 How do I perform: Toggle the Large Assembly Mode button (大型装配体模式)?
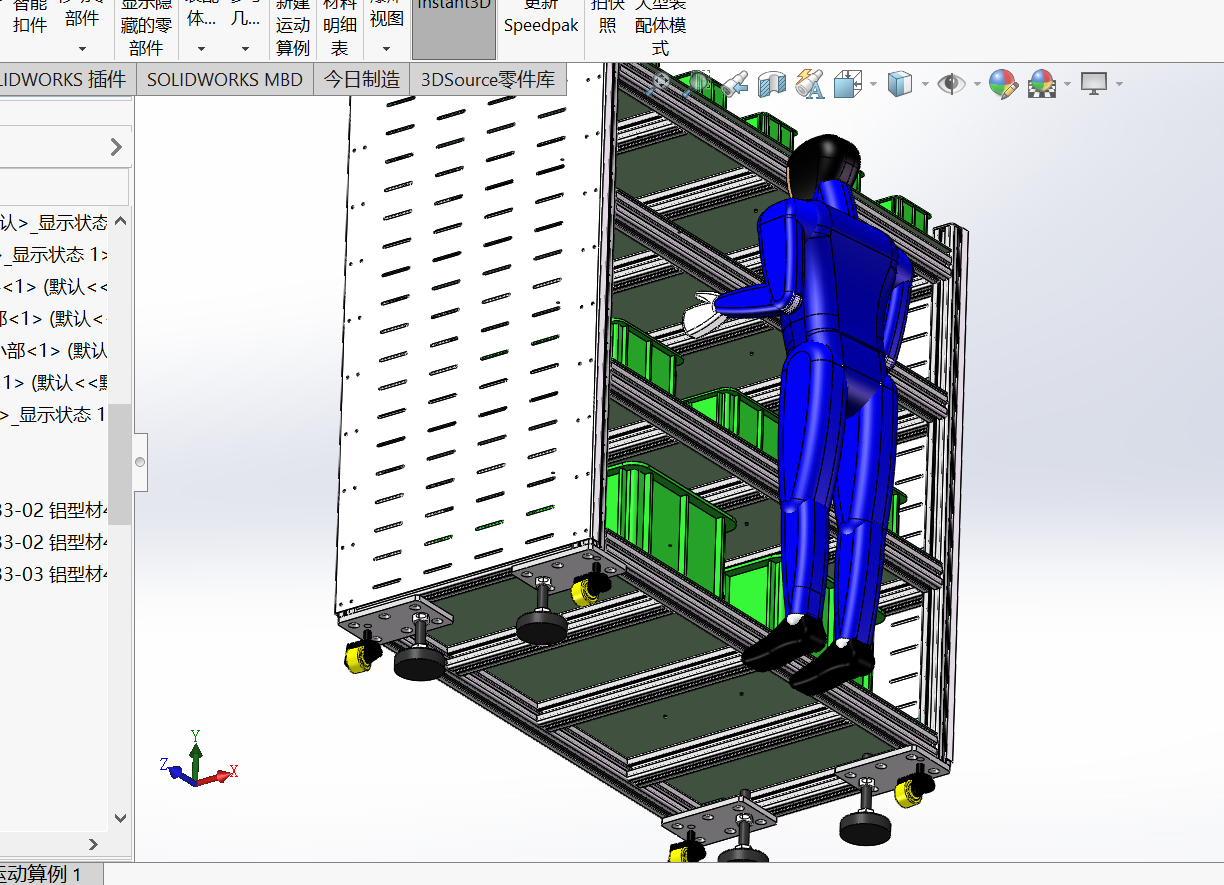[x=660, y=28]
